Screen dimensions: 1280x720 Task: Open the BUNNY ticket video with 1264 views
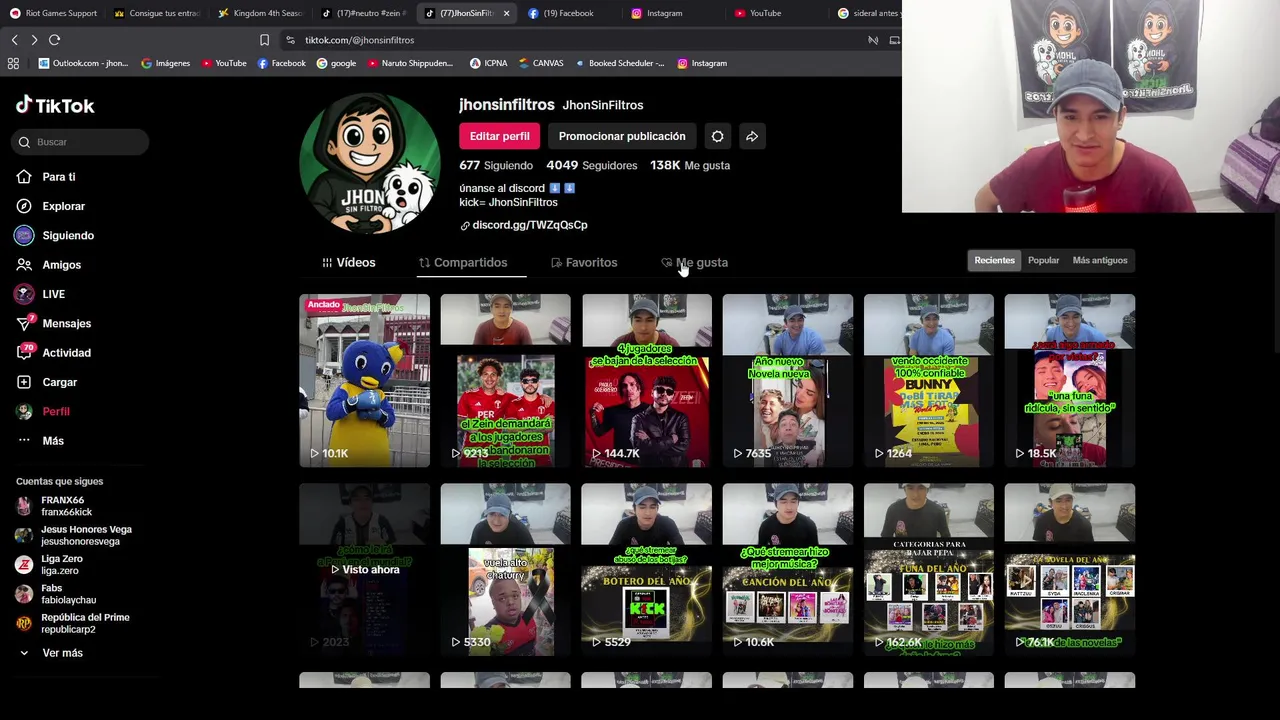(929, 380)
